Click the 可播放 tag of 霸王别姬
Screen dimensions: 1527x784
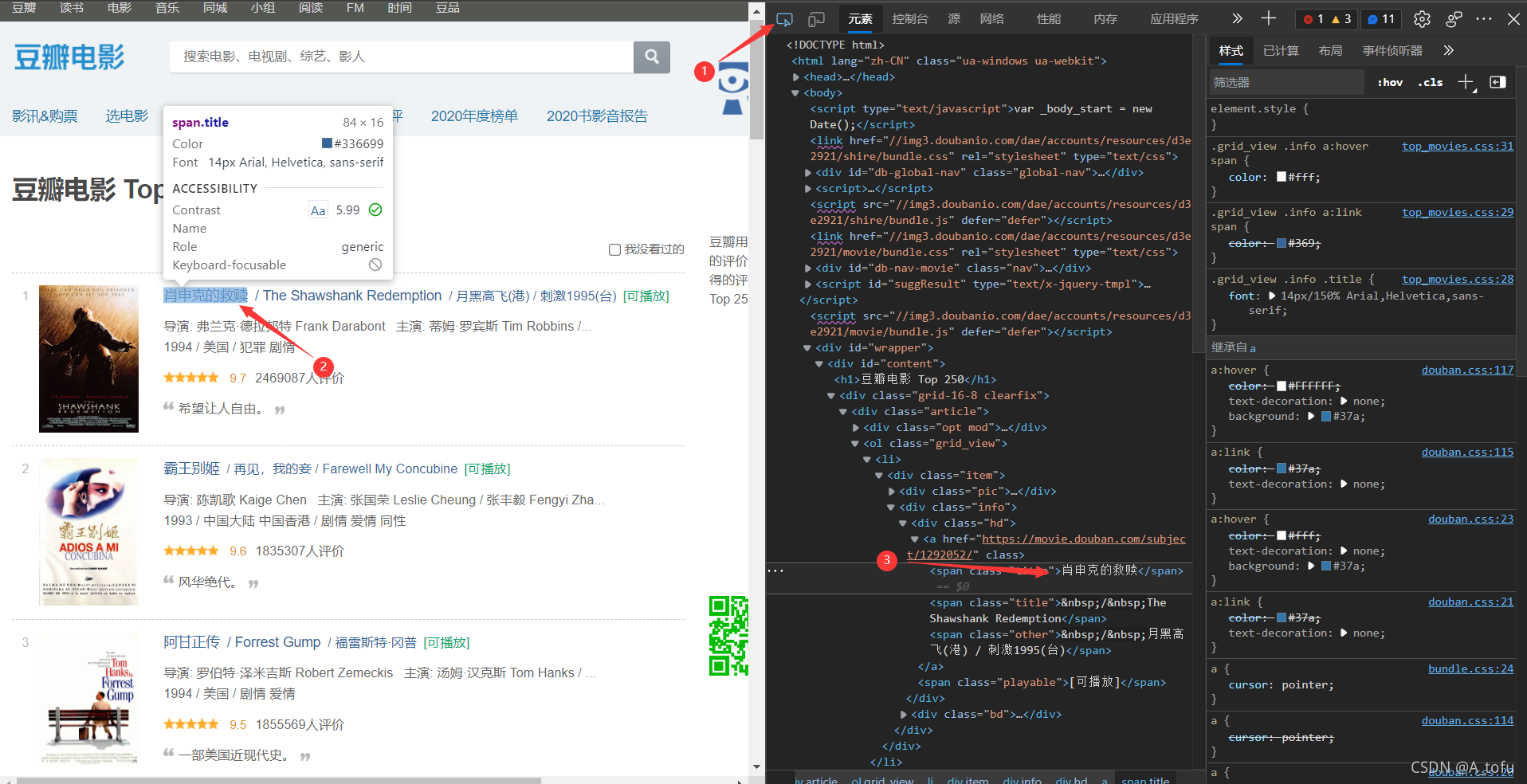[487, 468]
